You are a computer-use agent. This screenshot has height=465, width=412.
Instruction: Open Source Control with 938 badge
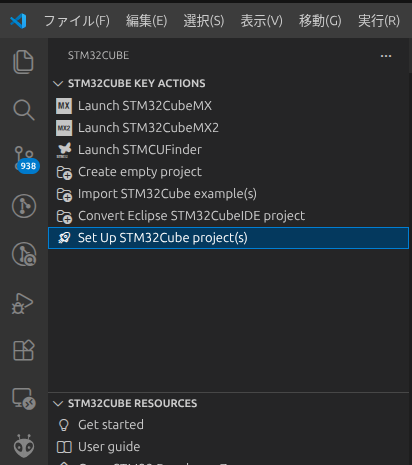(26, 160)
